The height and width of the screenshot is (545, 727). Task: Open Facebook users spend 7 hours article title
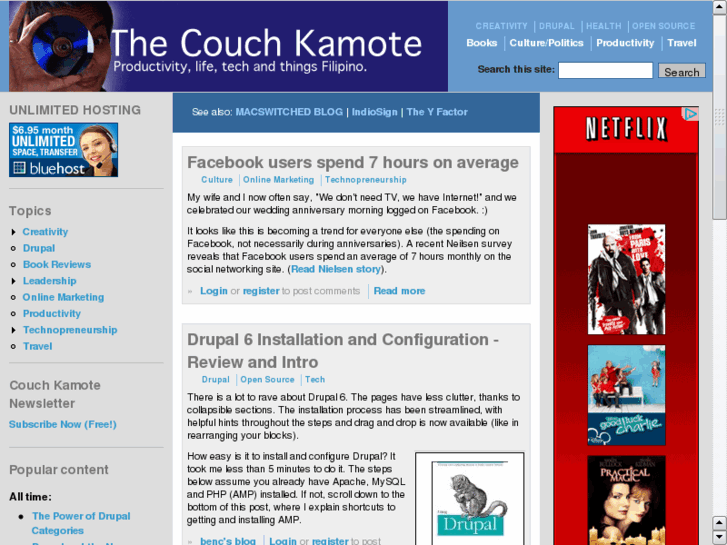pyautogui.click(x=353, y=162)
